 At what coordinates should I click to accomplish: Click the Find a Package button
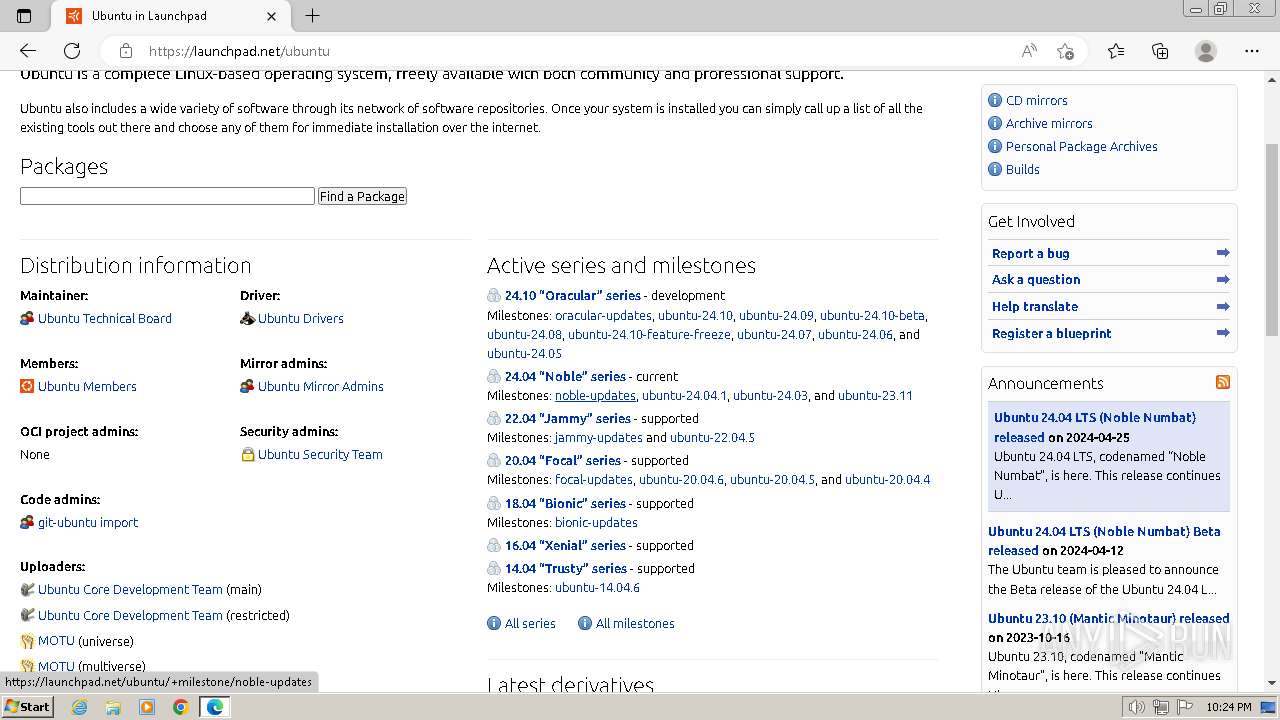(x=362, y=196)
